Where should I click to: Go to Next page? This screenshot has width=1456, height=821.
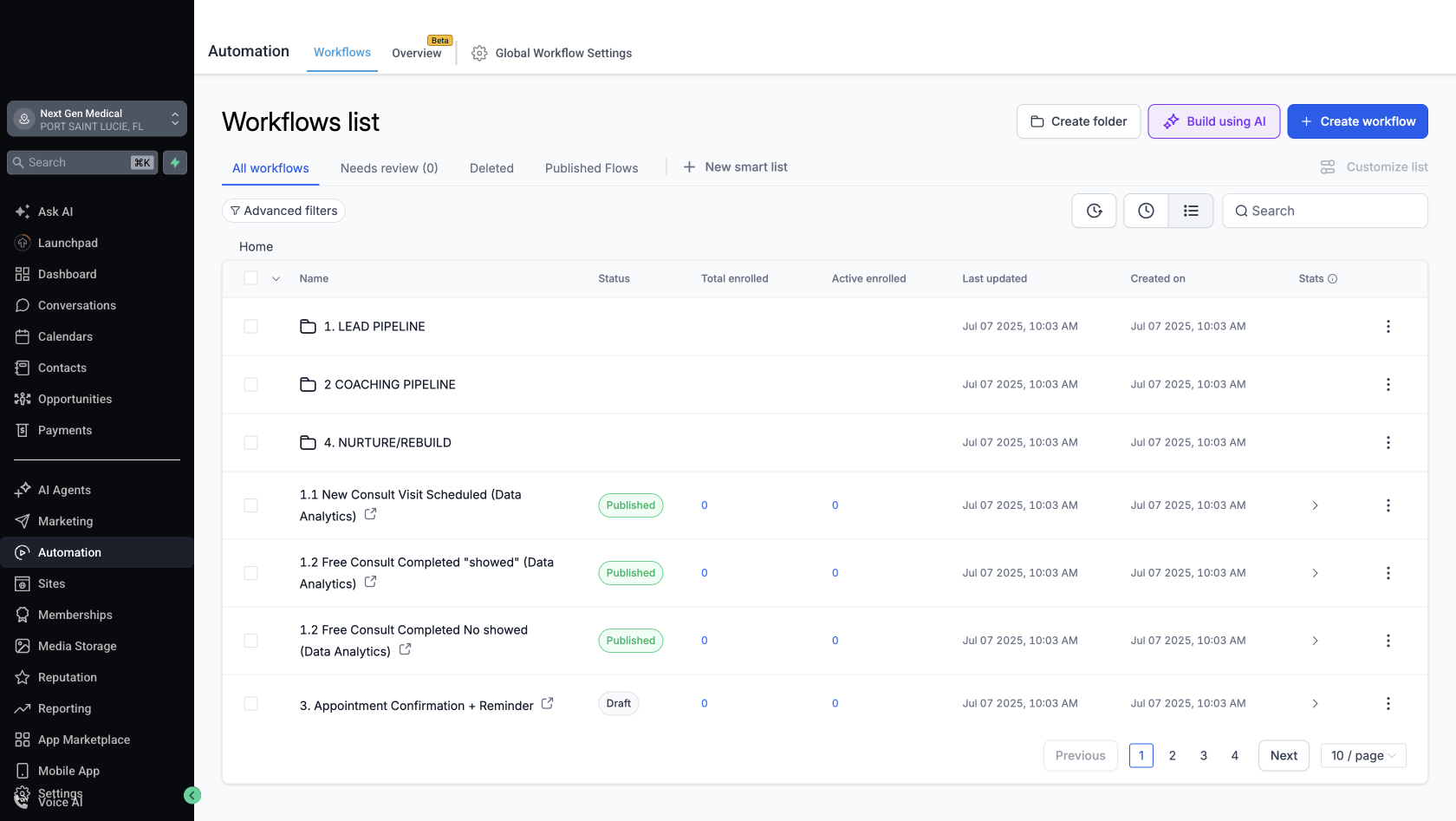[x=1284, y=755]
